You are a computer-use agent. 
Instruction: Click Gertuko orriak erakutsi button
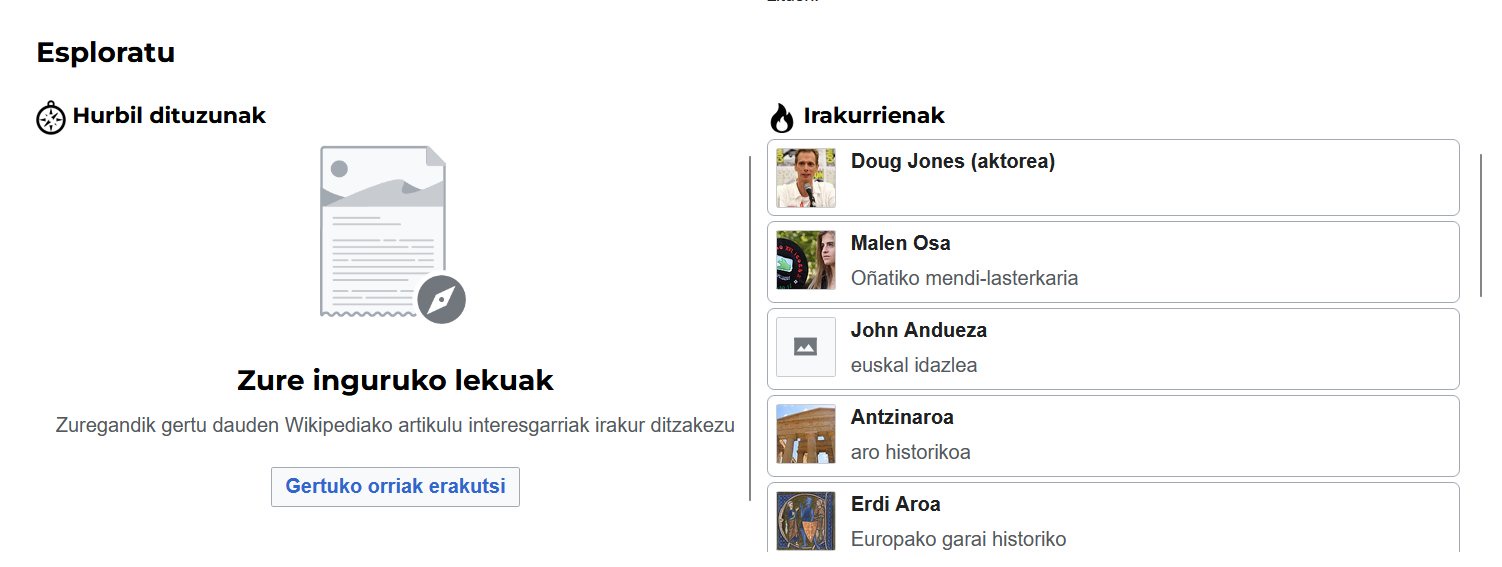pyautogui.click(x=395, y=487)
